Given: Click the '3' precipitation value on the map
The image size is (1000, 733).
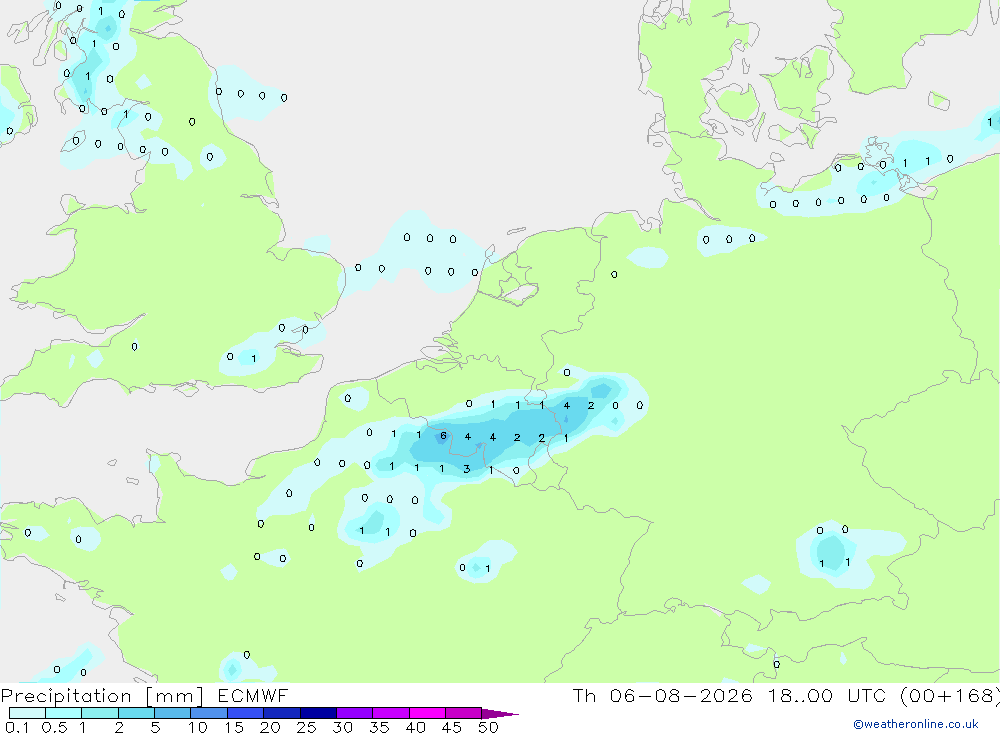Looking at the screenshot, I should pos(467,468).
